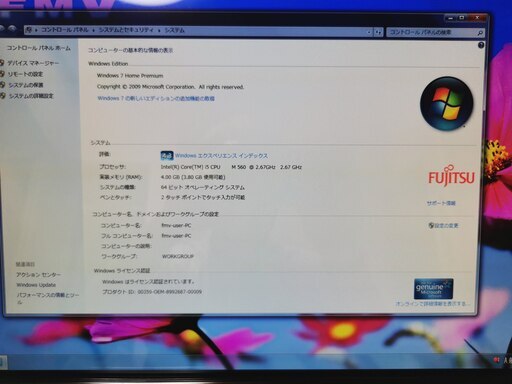Click the Fujitsu logo
The width and height of the screenshot is (512, 384).
[x=451, y=176]
